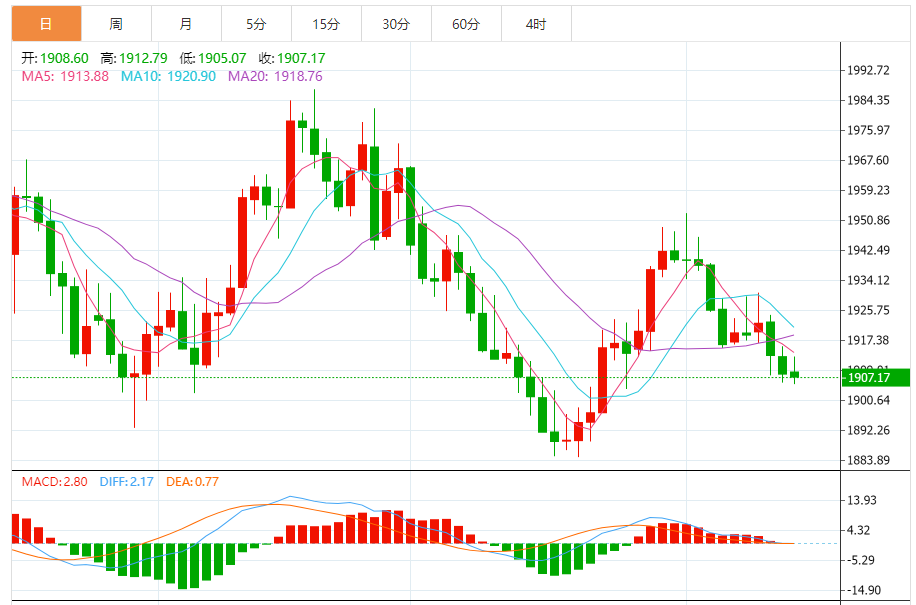Click the 1892.26 price axis label
The height and width of the screenshot is (605, 916).
tap(868, 430)
